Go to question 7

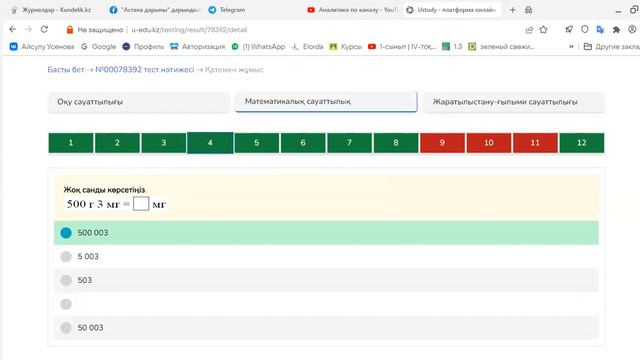(x=349, y=143)
